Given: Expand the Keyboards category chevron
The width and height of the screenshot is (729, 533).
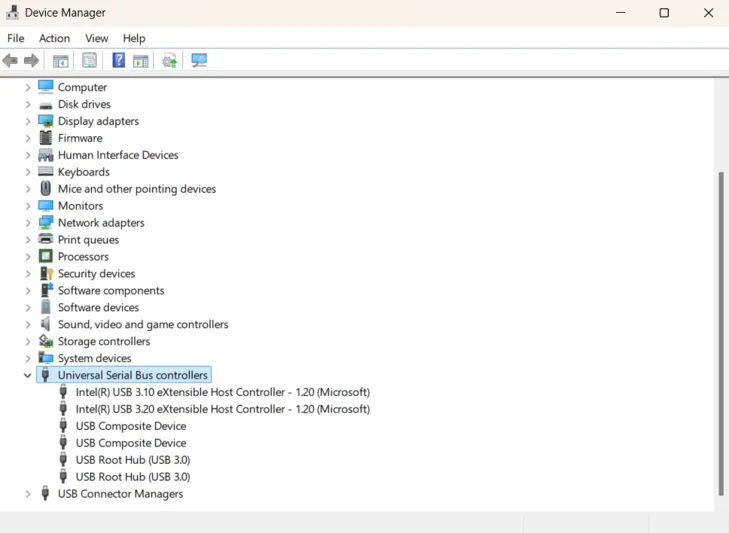Looking at the screenshot, I should point(28,172).
